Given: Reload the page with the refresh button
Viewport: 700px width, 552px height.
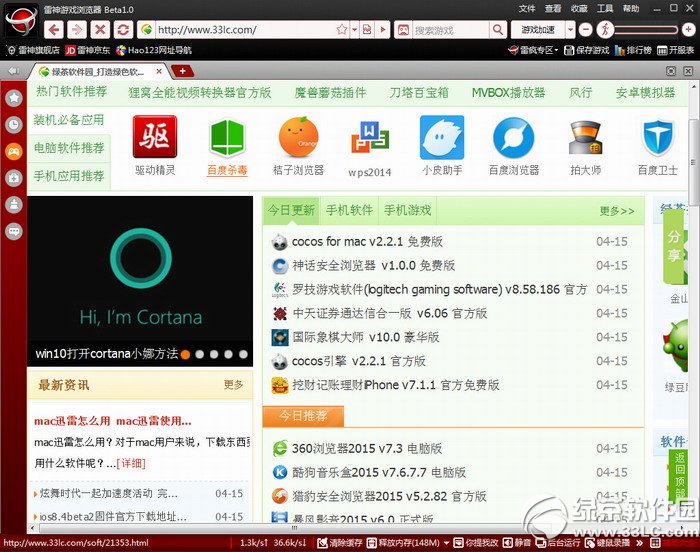Looking at the screenshot, I should pyautogui.click(x=123, y=30).
